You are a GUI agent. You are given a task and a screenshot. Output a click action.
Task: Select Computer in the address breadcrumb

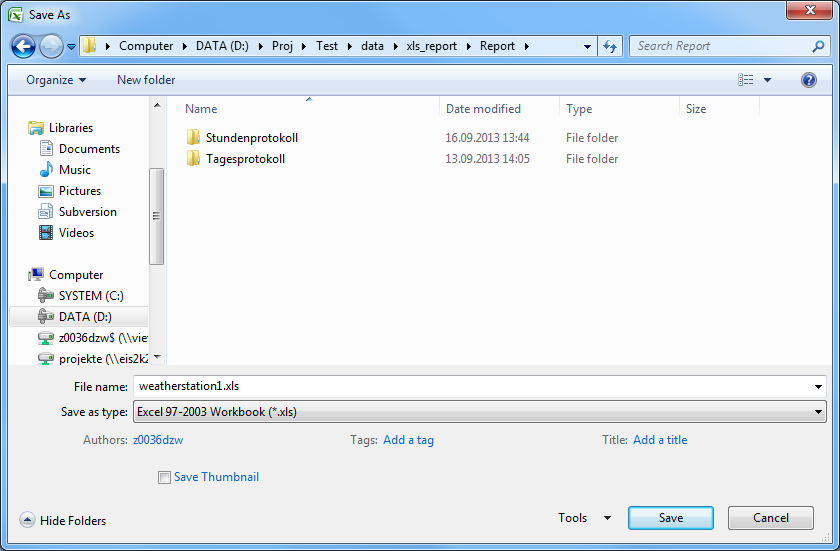coord(146,46)
